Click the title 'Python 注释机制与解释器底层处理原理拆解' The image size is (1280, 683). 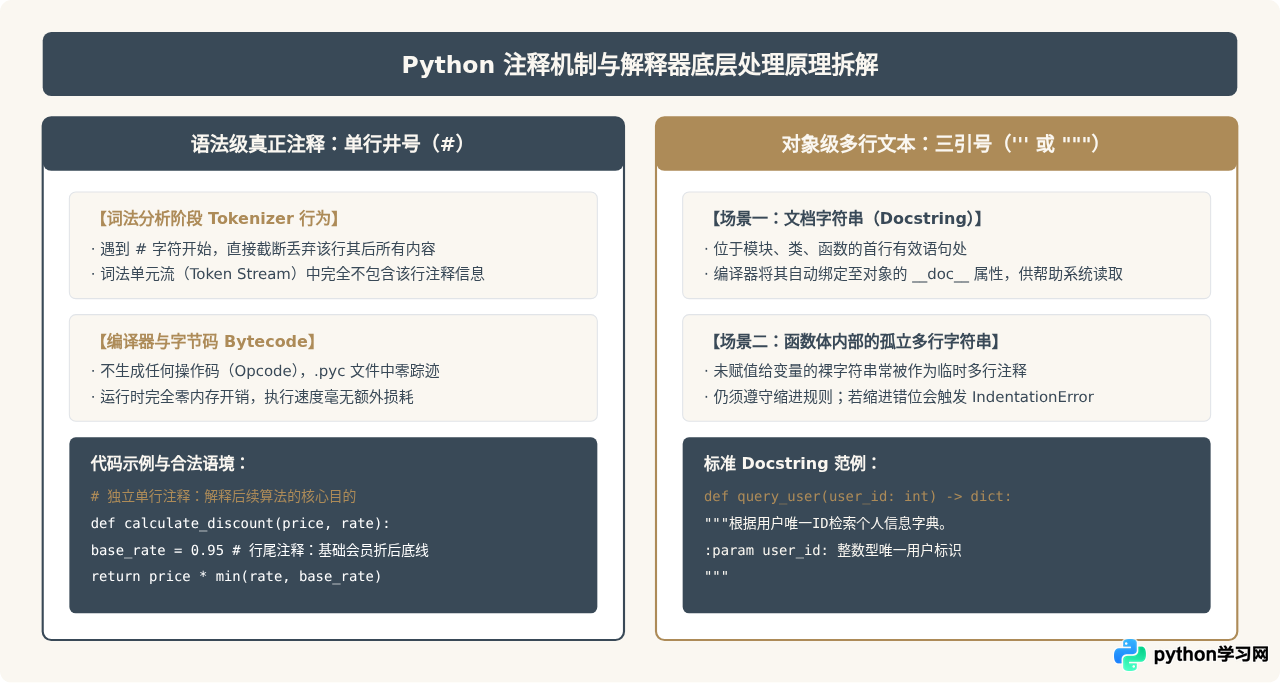tap(640, 65)
